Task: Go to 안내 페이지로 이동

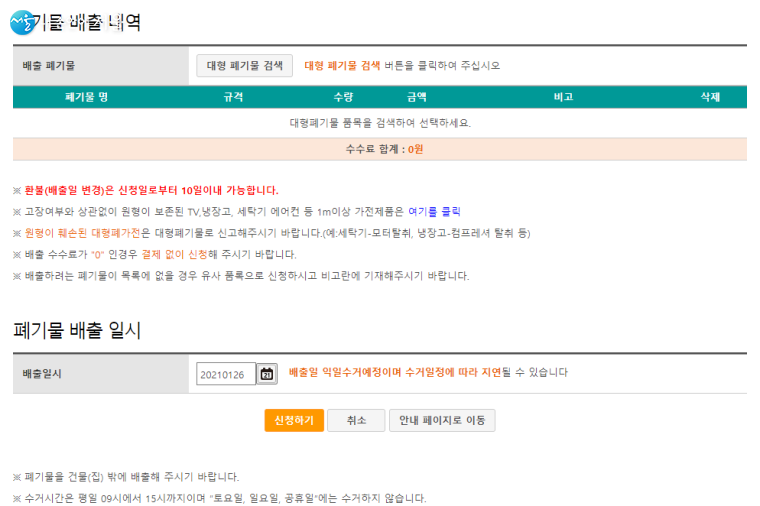Action: [441, 421]
